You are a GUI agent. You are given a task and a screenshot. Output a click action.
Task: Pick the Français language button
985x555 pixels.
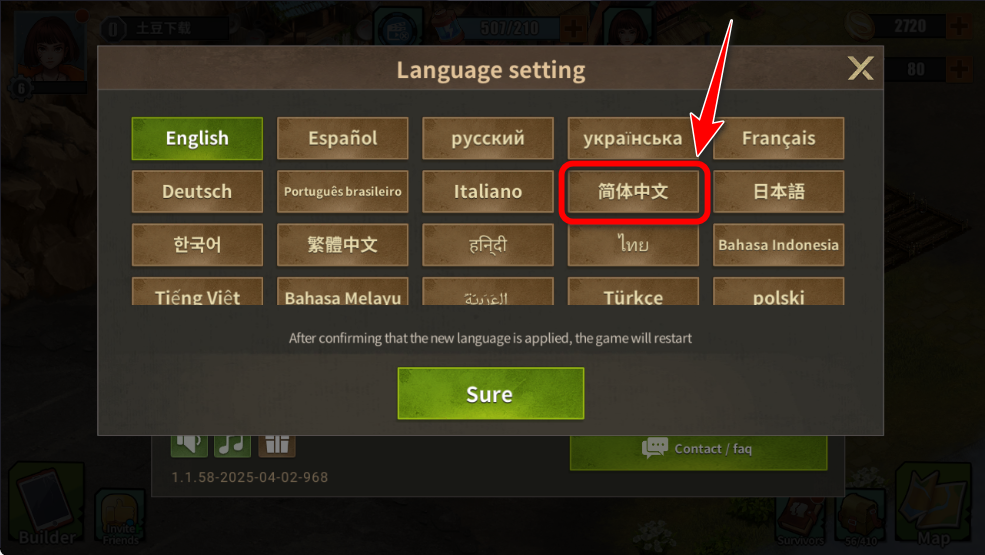(x=778, y=138)
